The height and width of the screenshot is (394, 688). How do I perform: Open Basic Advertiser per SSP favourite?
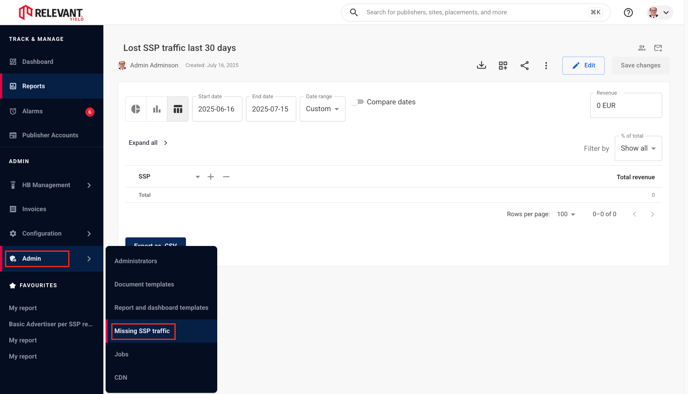click(50, 324)
